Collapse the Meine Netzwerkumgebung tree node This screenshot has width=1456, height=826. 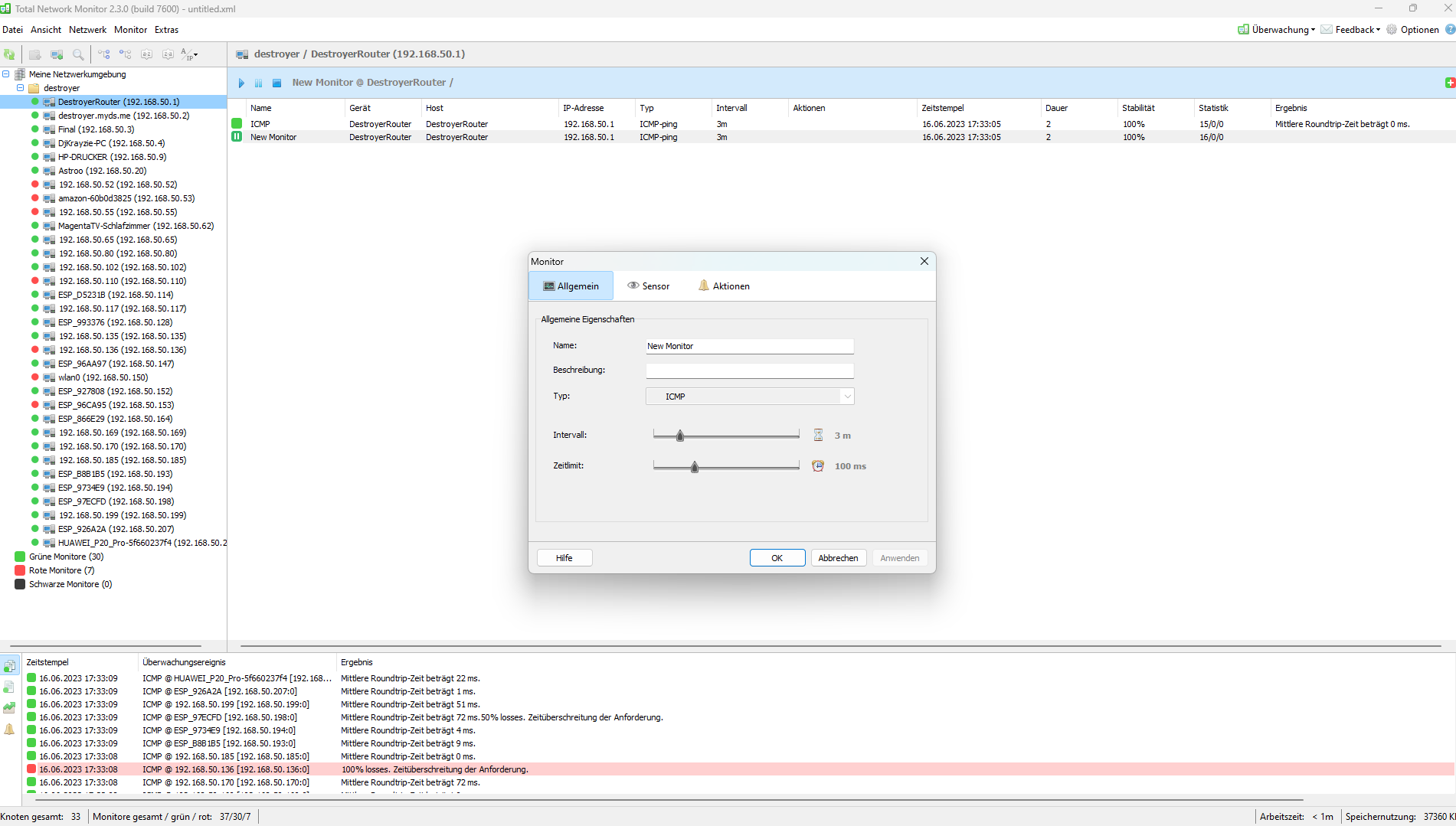tap(6, 74)
